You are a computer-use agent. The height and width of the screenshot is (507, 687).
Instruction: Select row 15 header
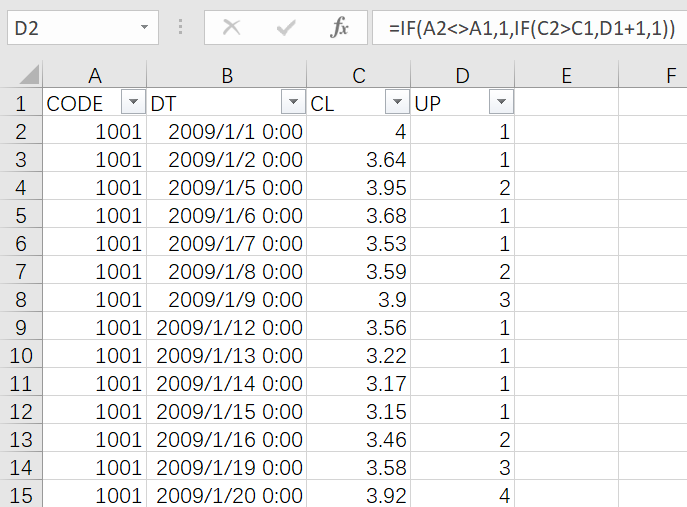(x=21, y=495)
